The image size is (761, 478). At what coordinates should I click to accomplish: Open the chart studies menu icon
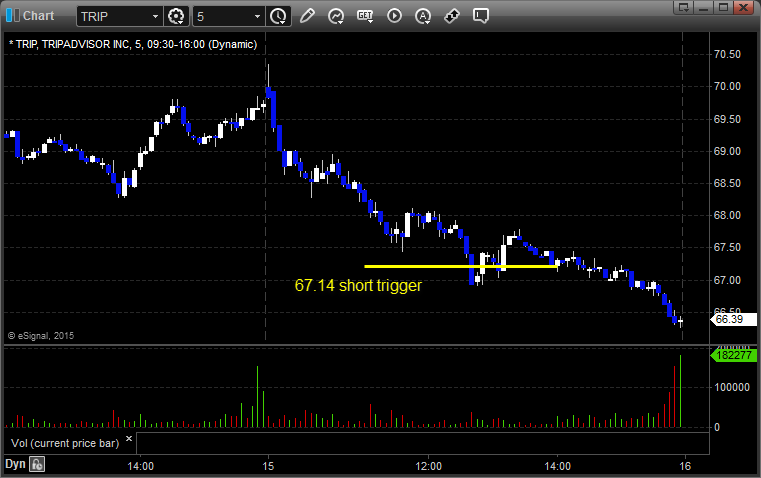[x=335, y=16]
